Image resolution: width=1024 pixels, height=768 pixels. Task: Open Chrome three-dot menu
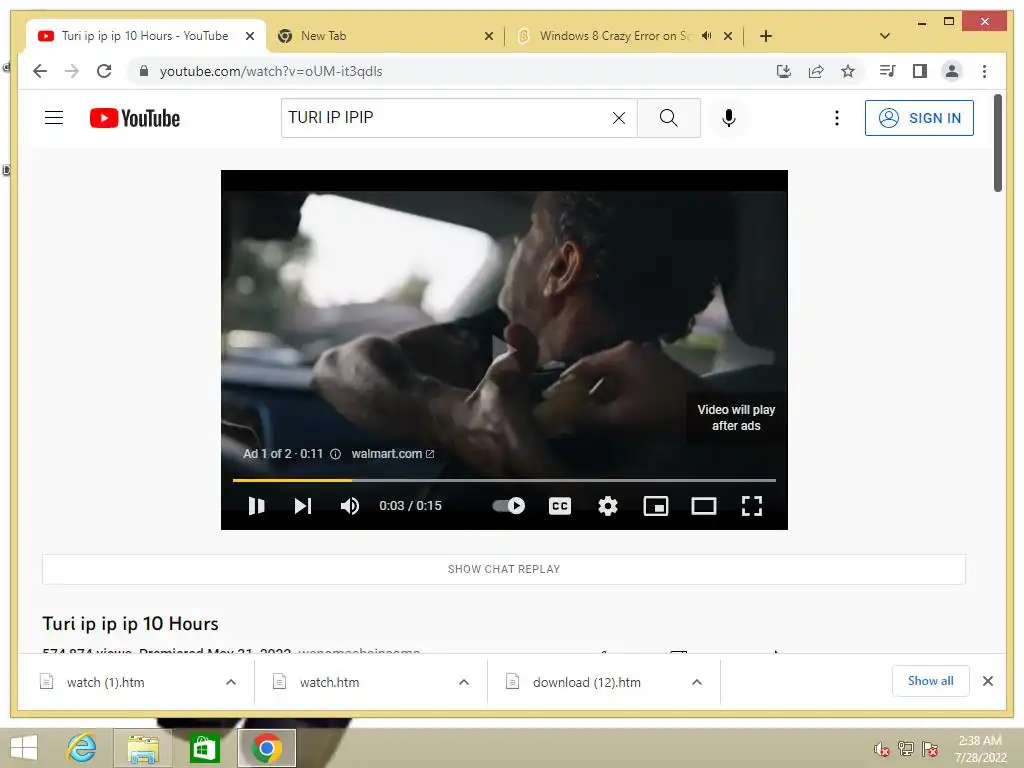984,71
